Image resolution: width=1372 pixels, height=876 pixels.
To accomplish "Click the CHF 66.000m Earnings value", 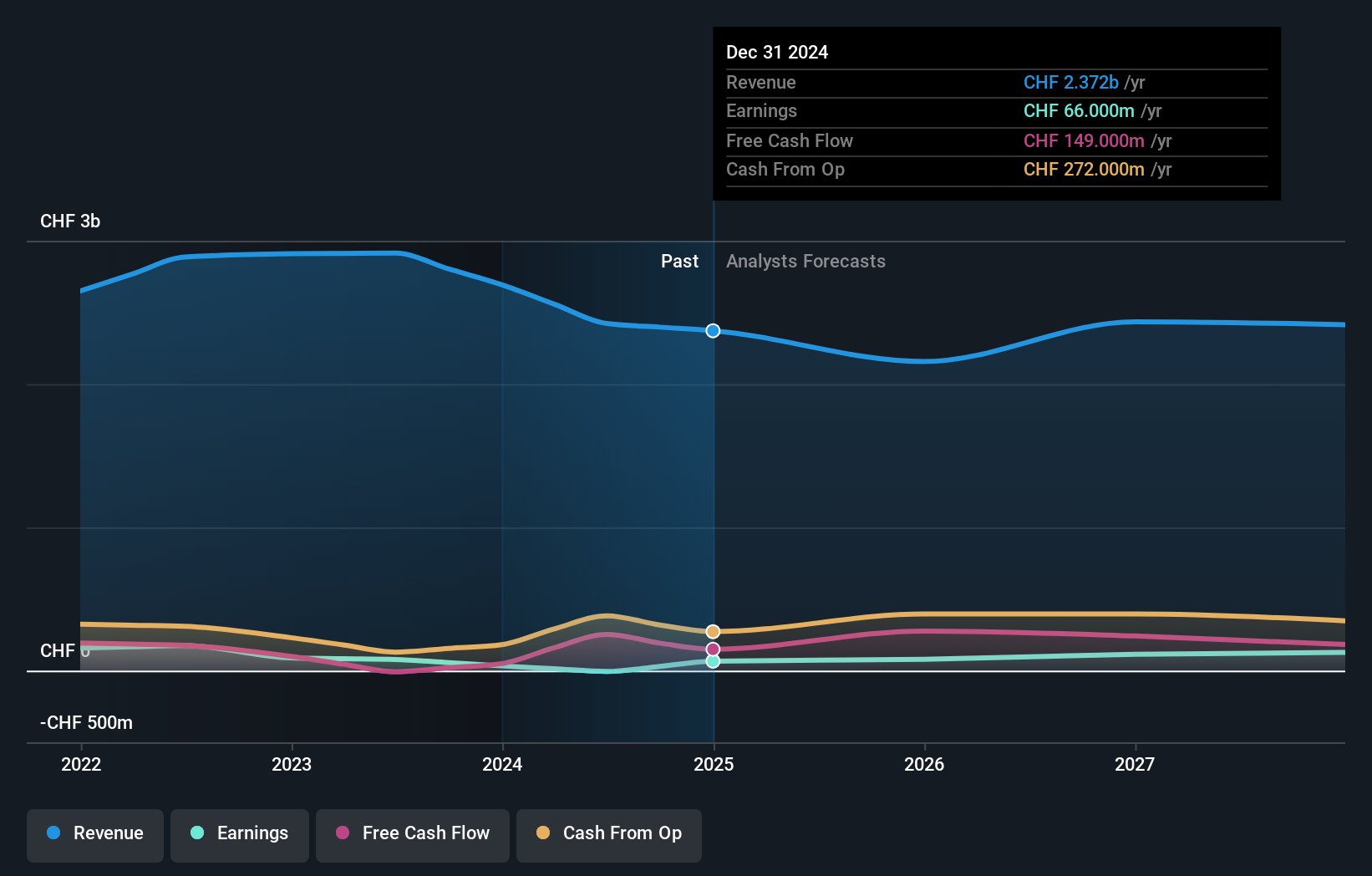I will coord(1079,110).
